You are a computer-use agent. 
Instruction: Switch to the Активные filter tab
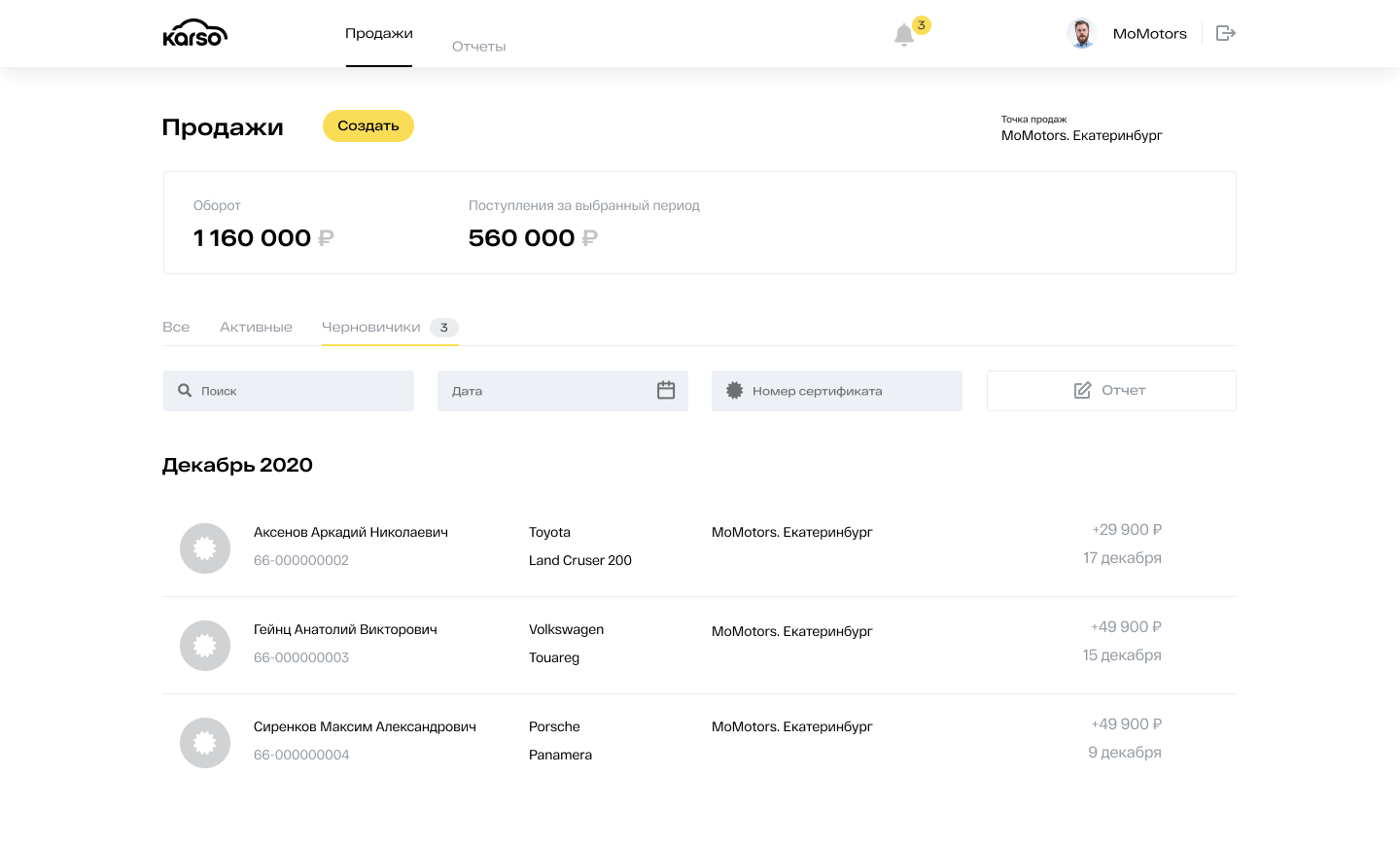coord(256,327)
